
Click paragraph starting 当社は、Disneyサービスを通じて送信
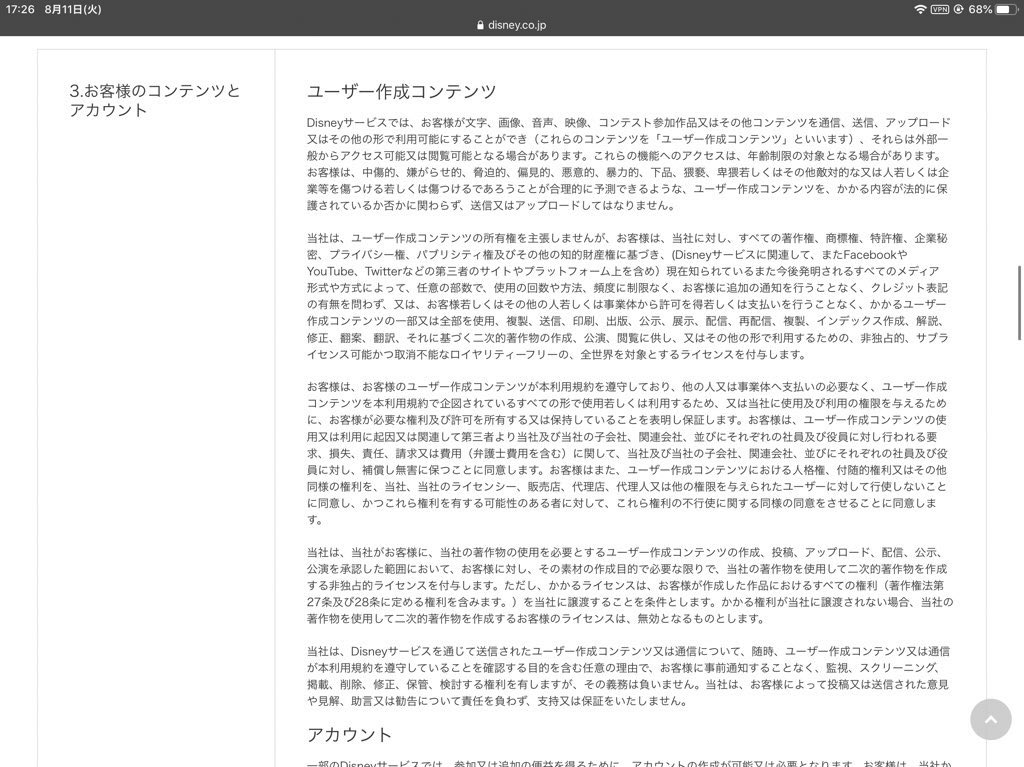(628, 676)
